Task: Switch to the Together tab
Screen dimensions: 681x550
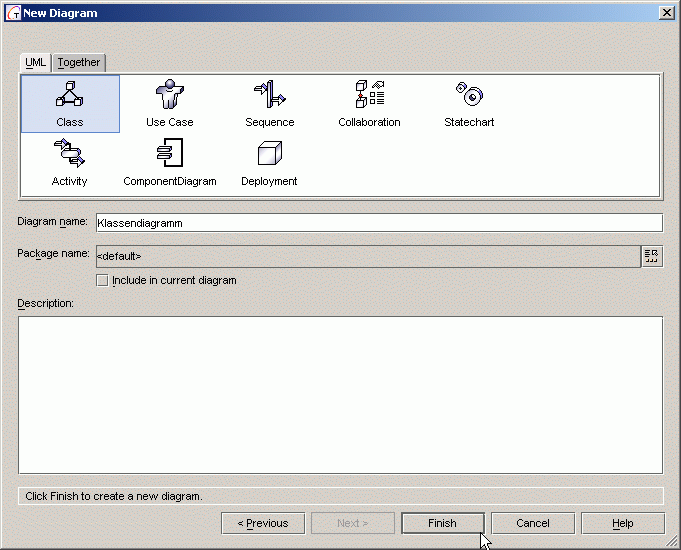Action: pos(79,62)
